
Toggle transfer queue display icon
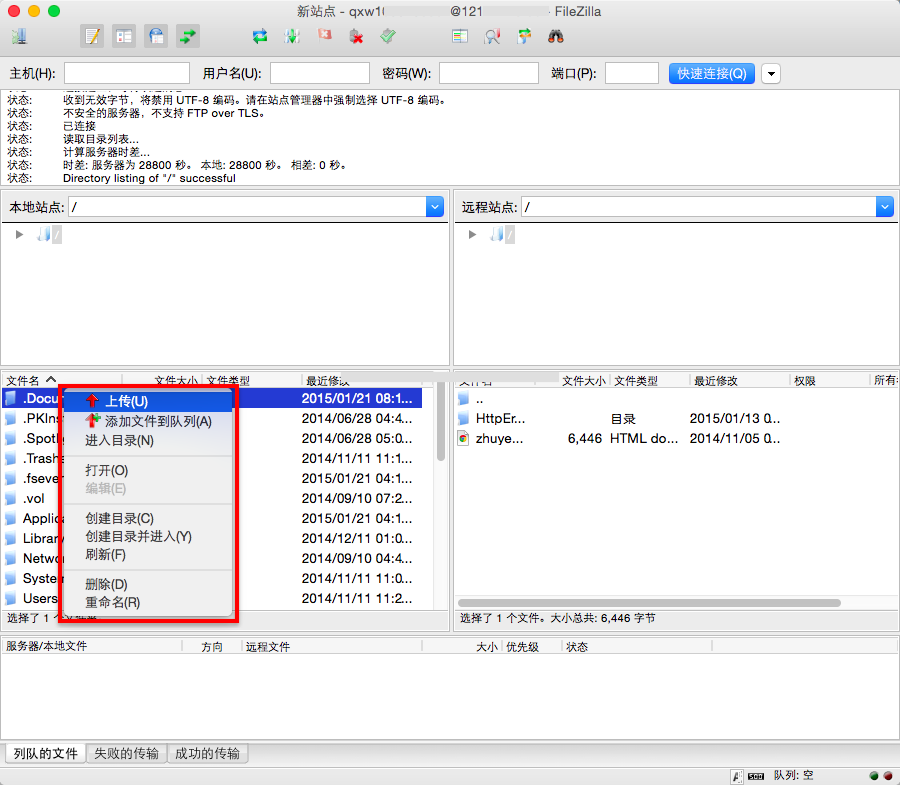point(188,37)
